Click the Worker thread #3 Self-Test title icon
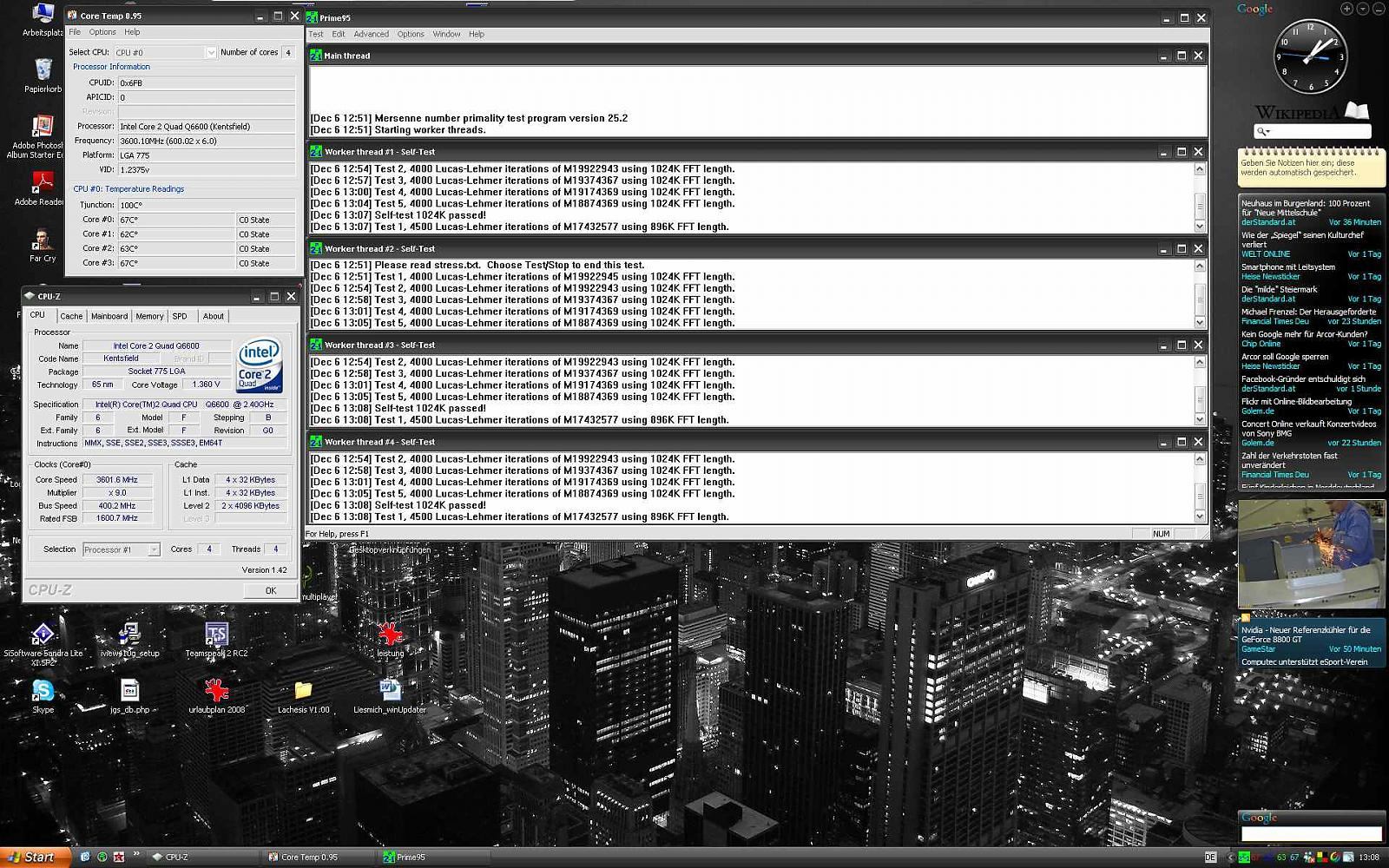This screenshot has height=868, width=1389. pyautogui.click(x=316, y=345)
